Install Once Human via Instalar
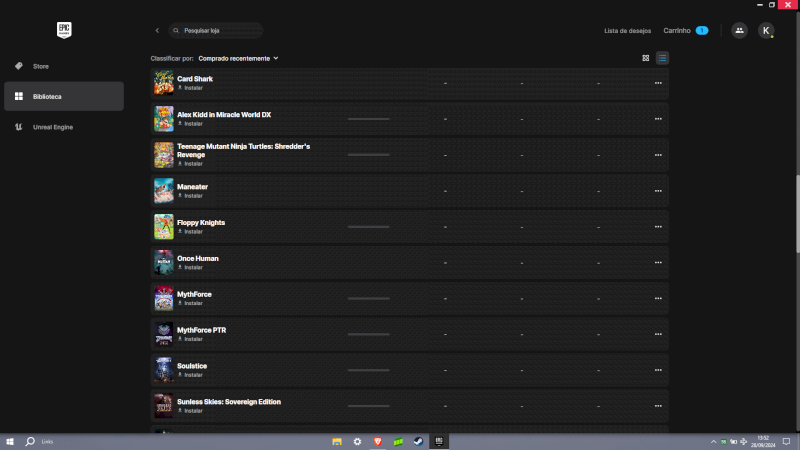 pyautogui.click(x=190, y=267)
